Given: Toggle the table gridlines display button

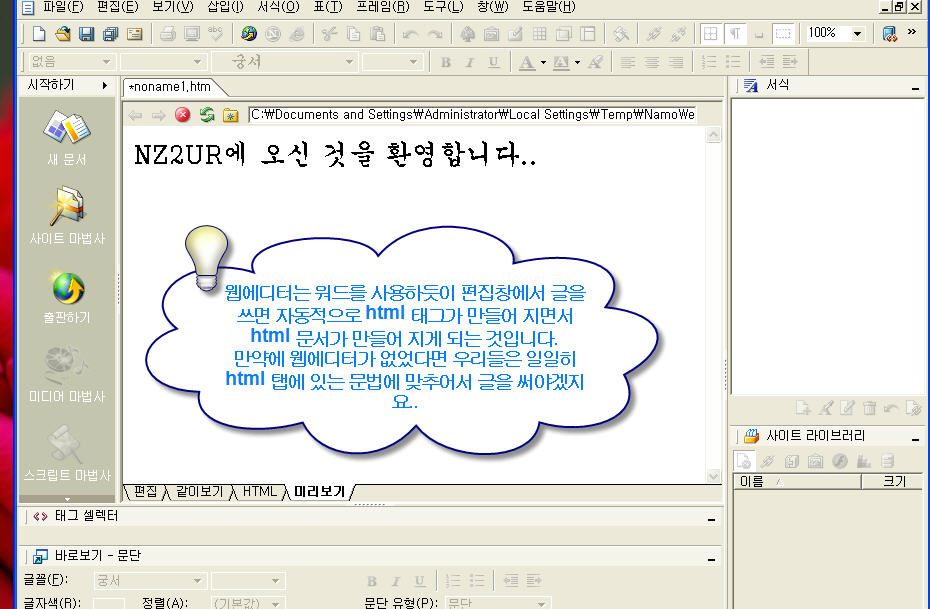Looking at the screenshot, I should pos(711,33).
